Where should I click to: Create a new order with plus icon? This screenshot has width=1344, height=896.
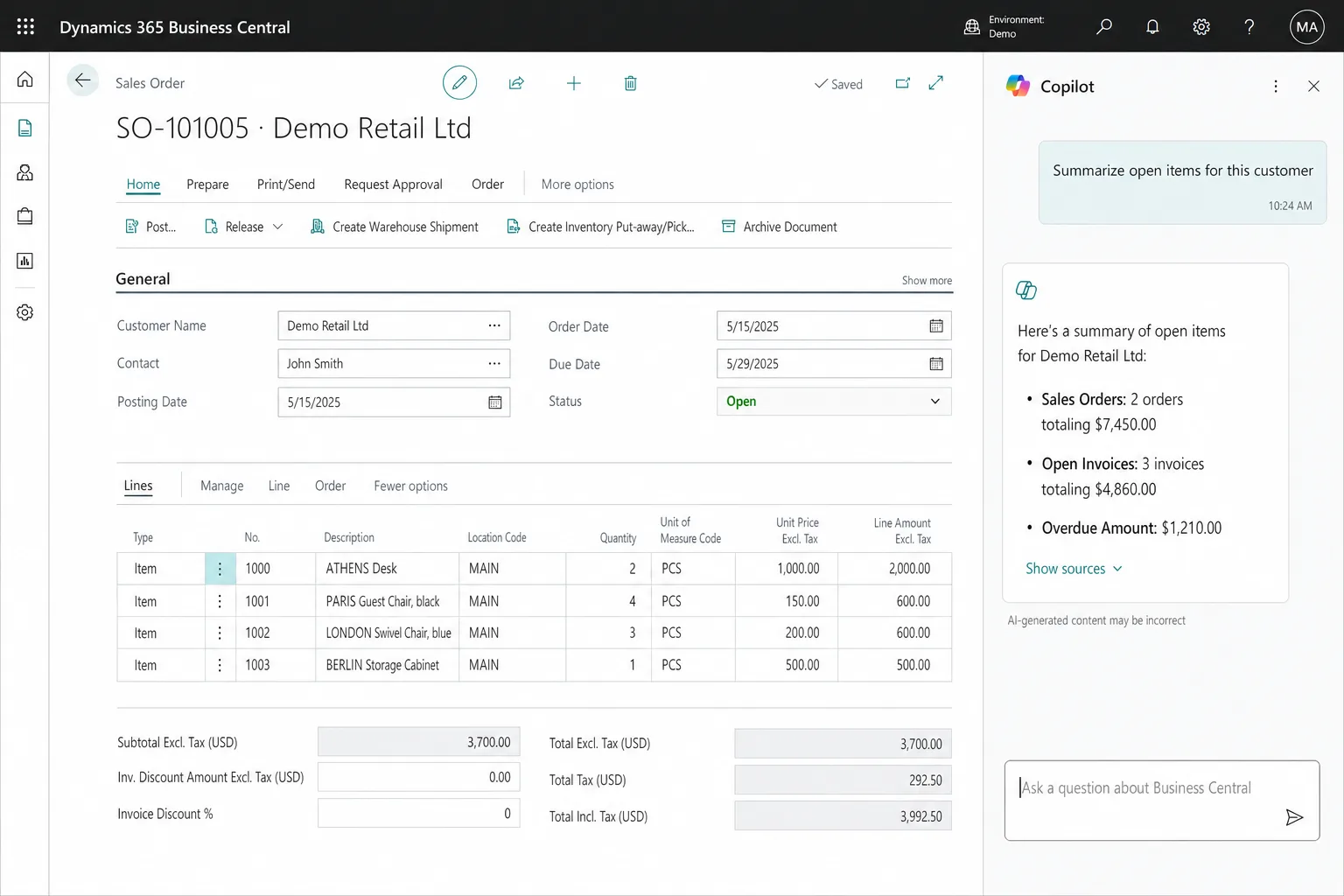pos(574,83)
